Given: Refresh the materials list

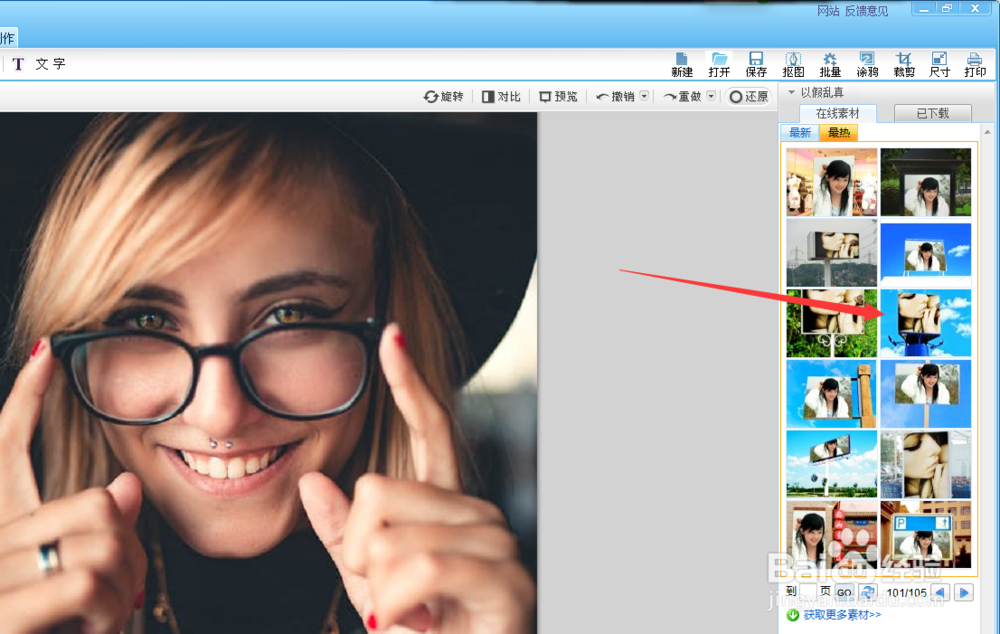Looking at the screenshot, I should 867,593.
